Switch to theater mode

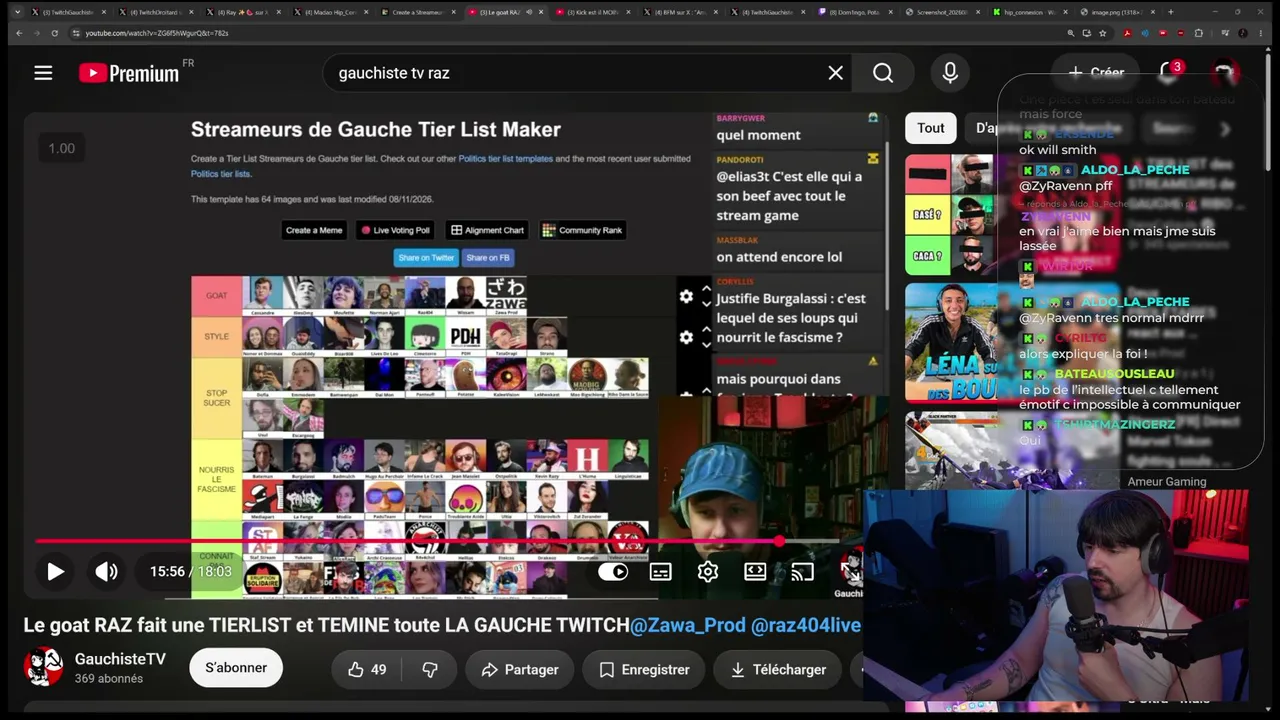(755, 572)
